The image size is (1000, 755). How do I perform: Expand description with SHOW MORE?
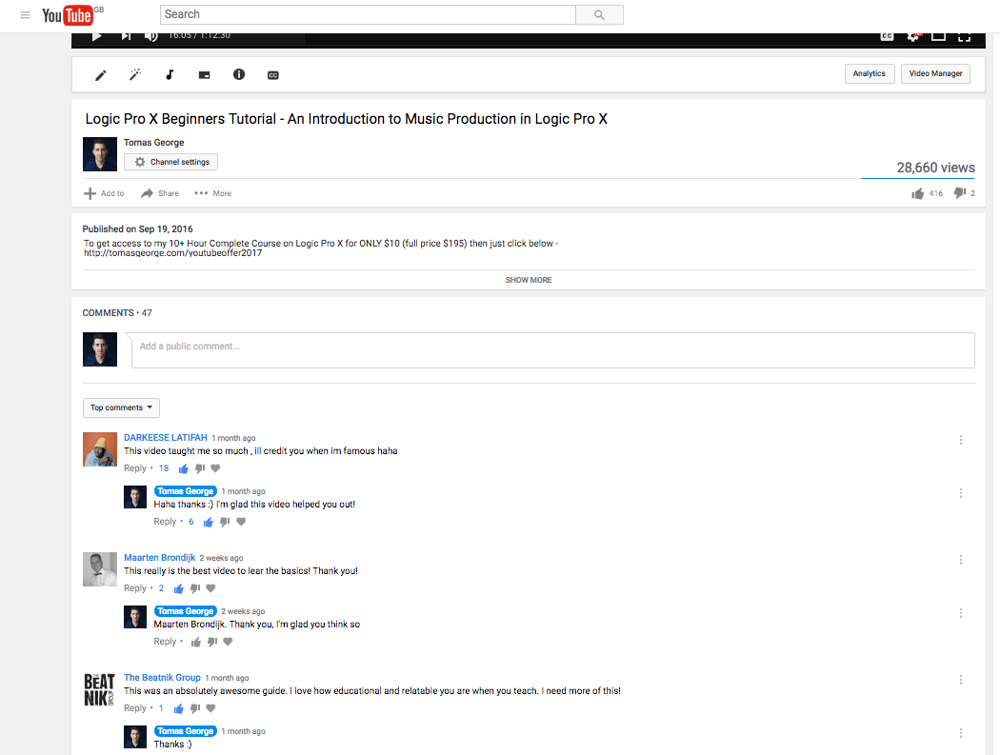pos(529,280)
